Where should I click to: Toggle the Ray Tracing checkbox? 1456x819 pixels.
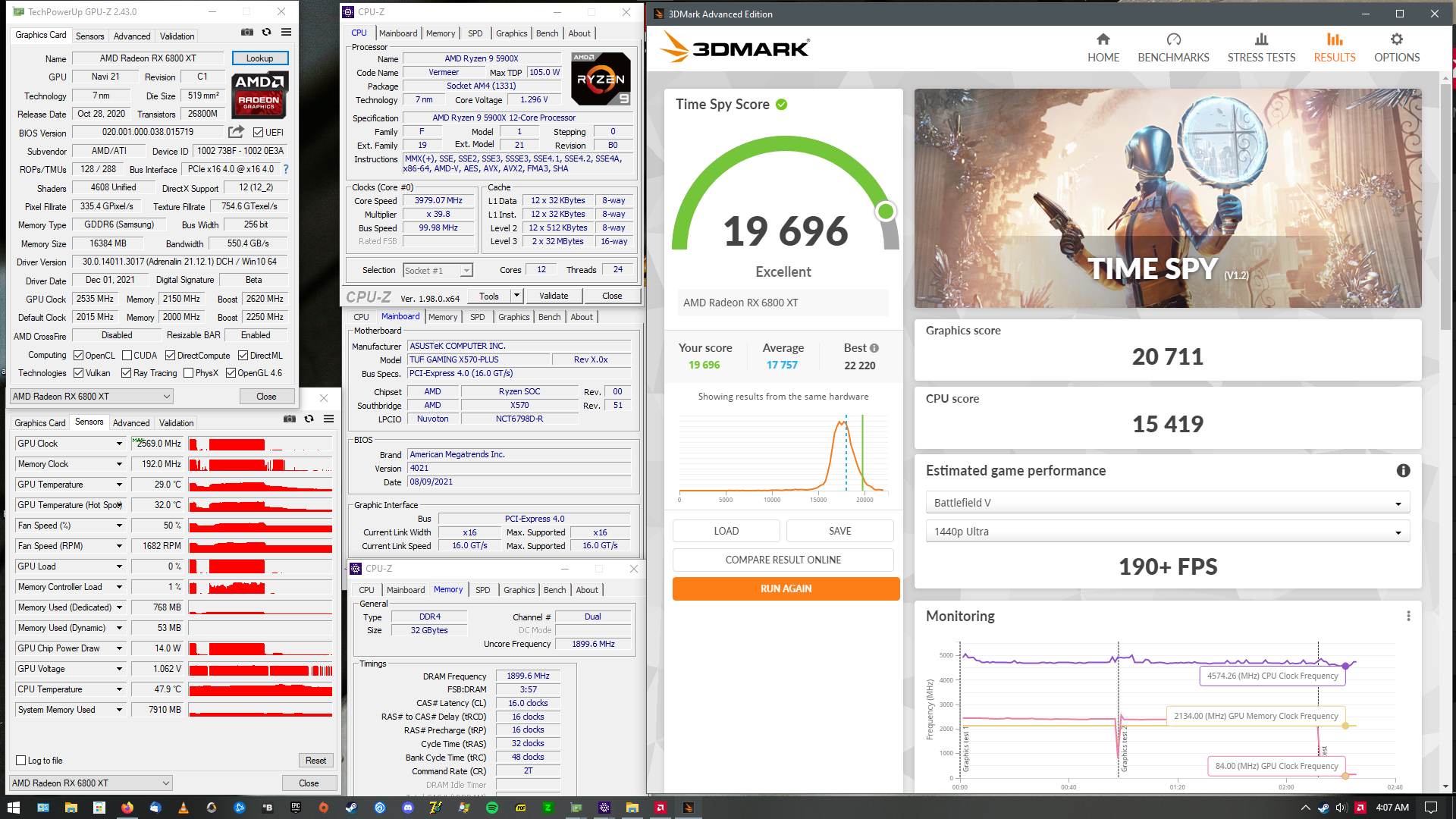coord(126,373)
